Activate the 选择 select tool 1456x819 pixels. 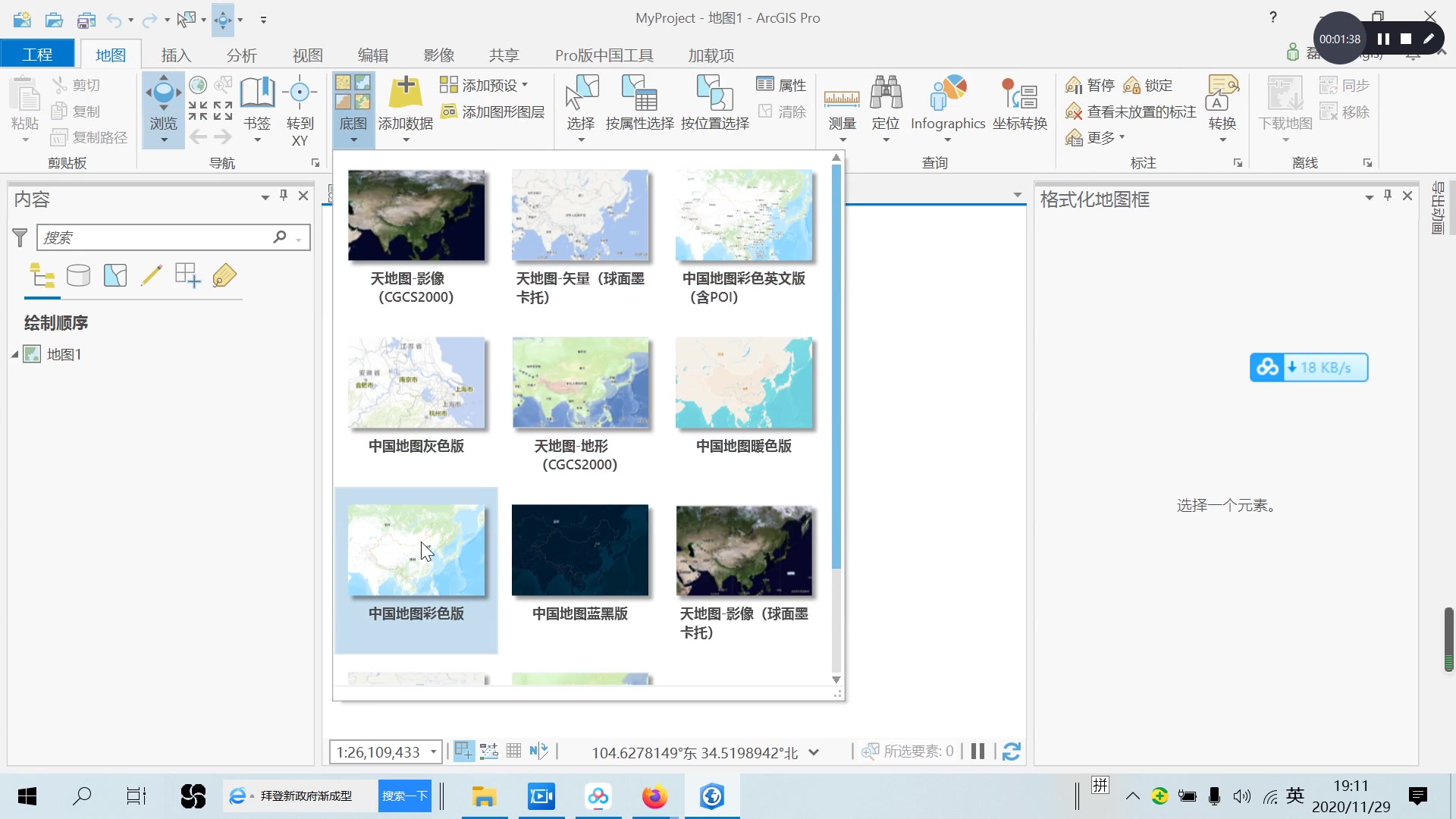click(x=581, y=110)
